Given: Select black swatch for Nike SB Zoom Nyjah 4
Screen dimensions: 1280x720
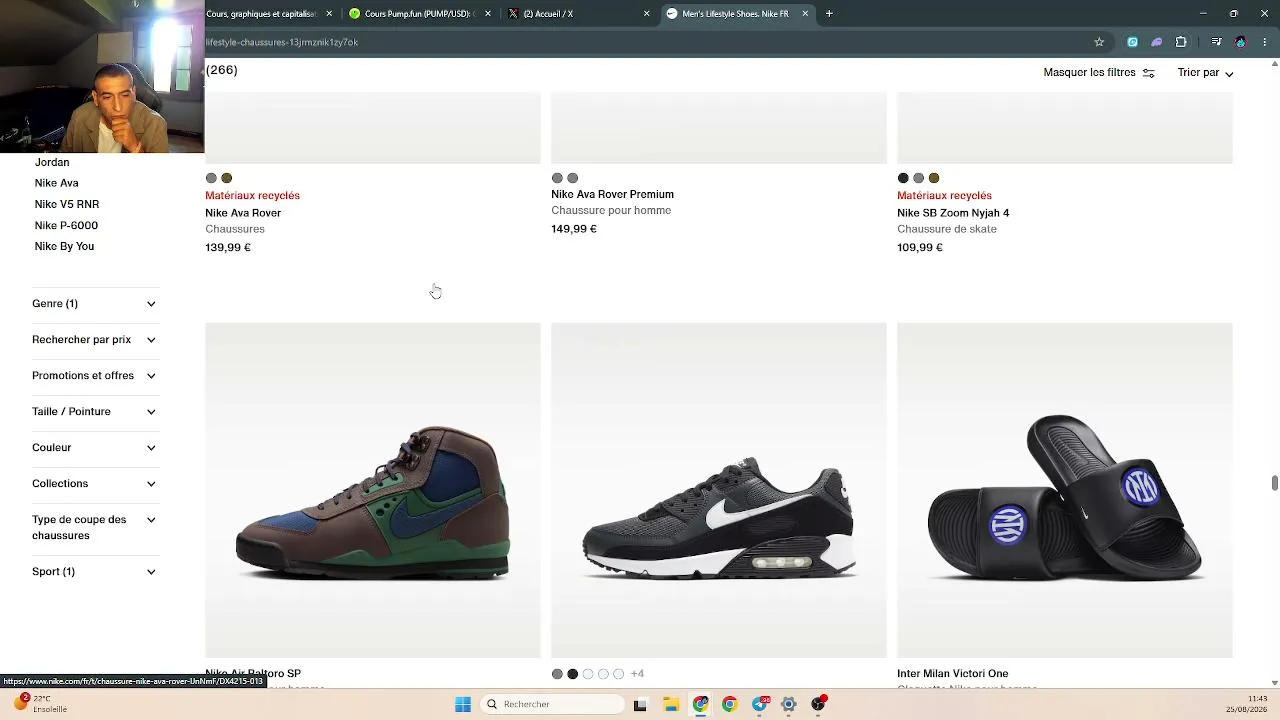Looking at the screenshot, I should pyautogui.click(x=903, y=178).
